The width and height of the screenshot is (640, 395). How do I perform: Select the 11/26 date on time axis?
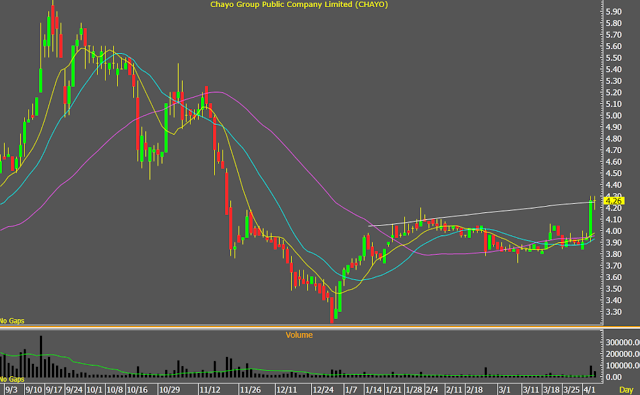pos(250,390)
